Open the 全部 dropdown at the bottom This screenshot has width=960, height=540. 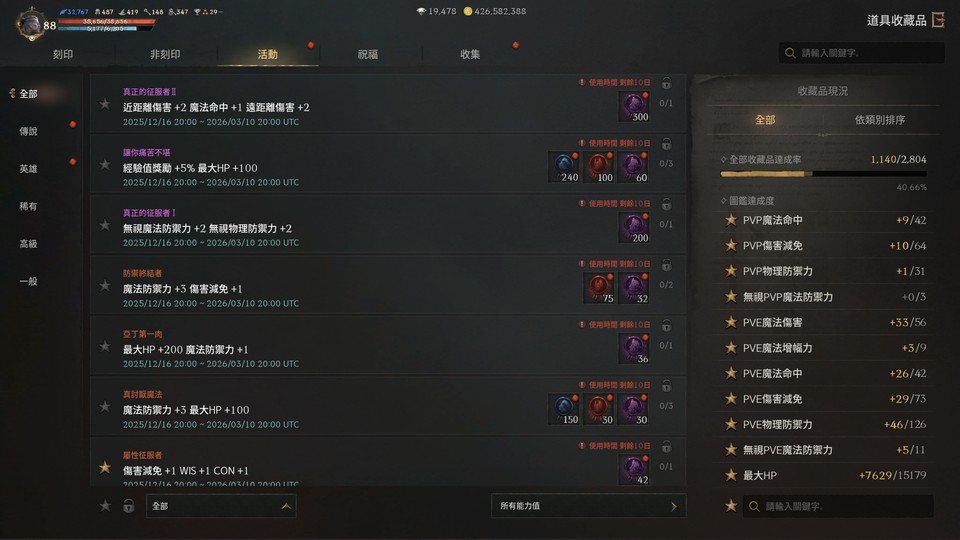221,506
